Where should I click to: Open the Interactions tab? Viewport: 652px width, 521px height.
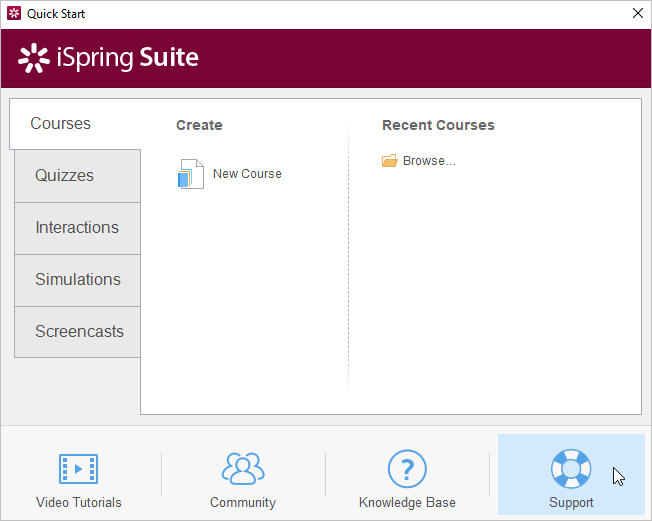(77, 228)
